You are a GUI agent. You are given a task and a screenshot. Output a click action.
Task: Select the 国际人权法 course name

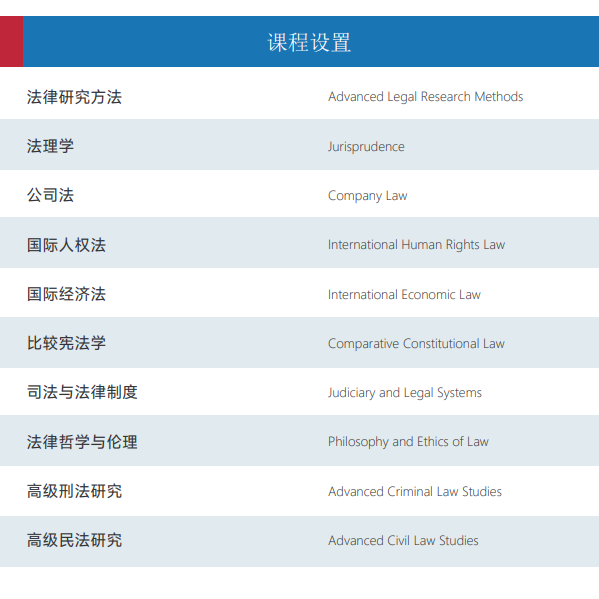[66, 245]
